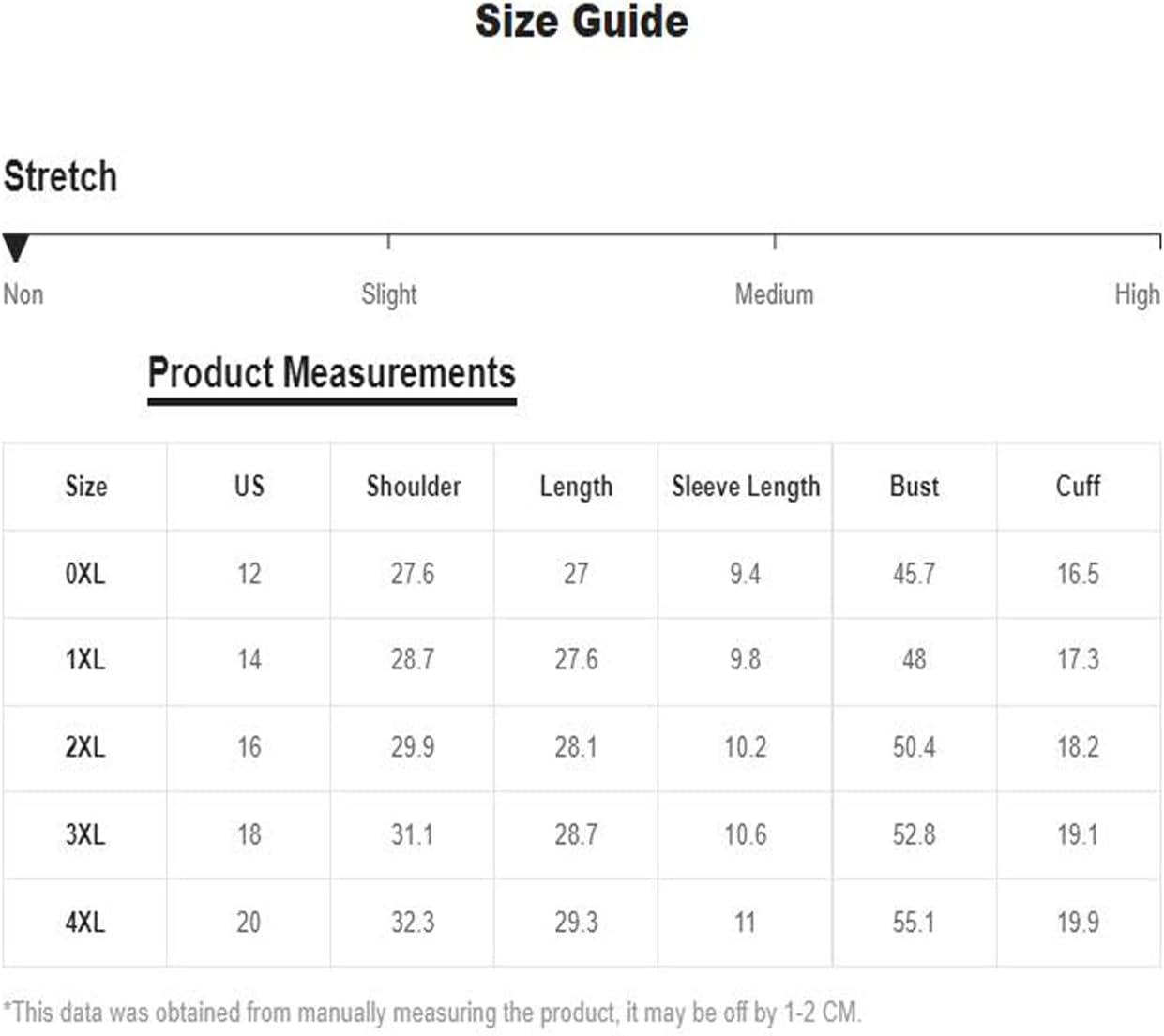Click the 4XL size row label

click(x=85, y=922)
